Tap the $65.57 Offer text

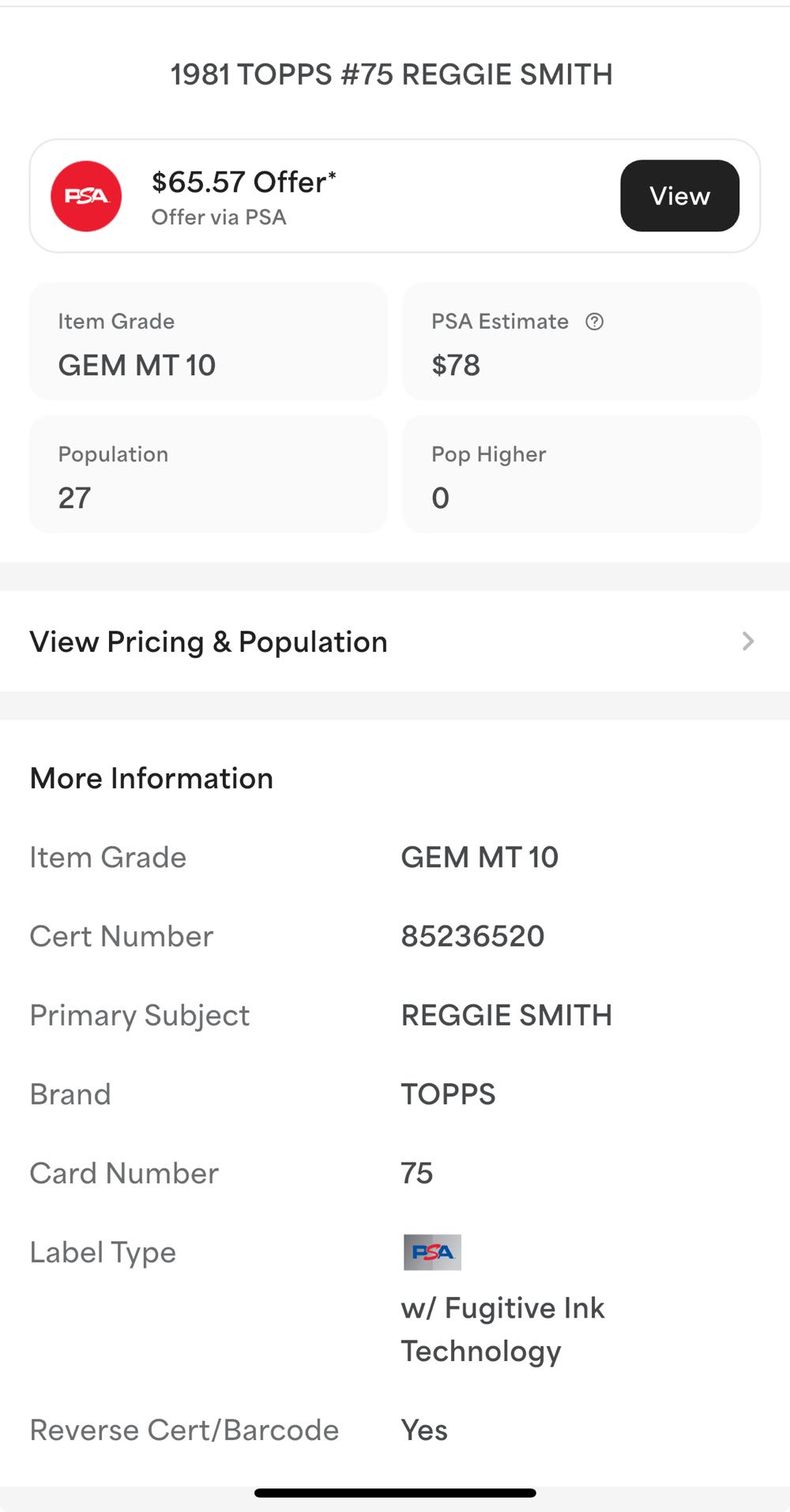243,182
